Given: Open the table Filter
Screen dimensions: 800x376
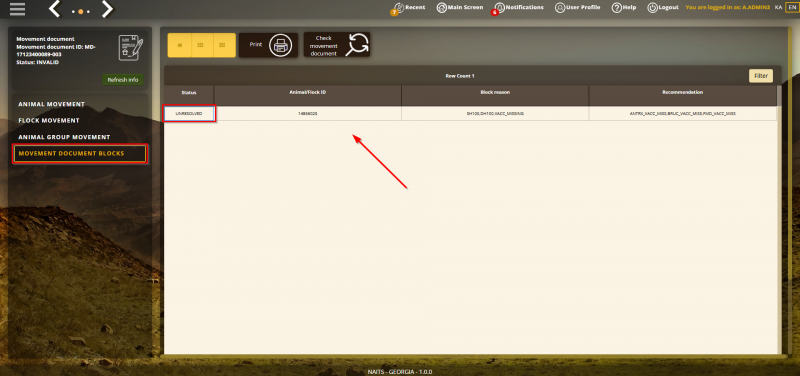Looking at the screenshot, I should (x=761, y=76).
